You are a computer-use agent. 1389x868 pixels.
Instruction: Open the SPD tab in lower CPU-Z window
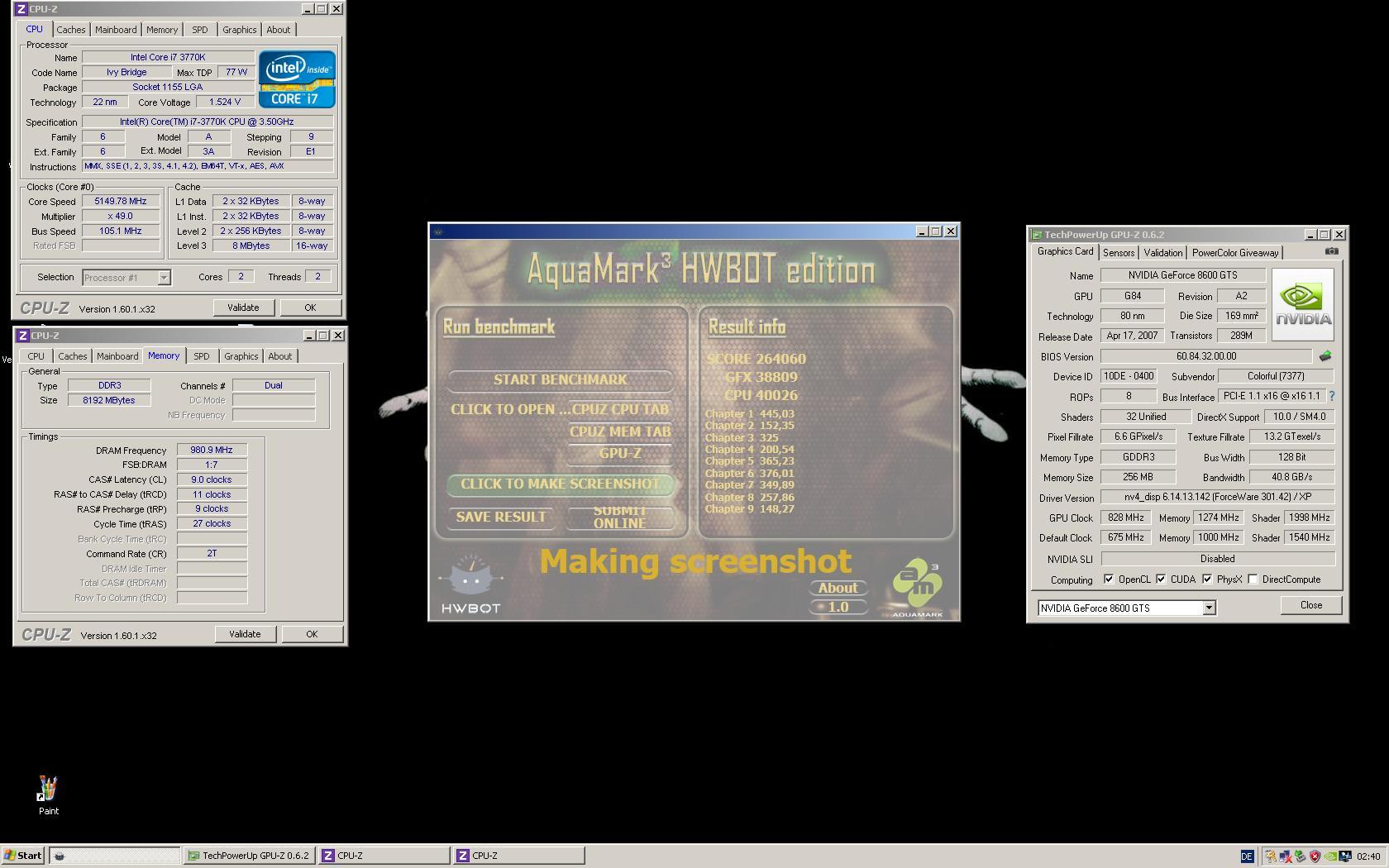[x=201, y=356]
